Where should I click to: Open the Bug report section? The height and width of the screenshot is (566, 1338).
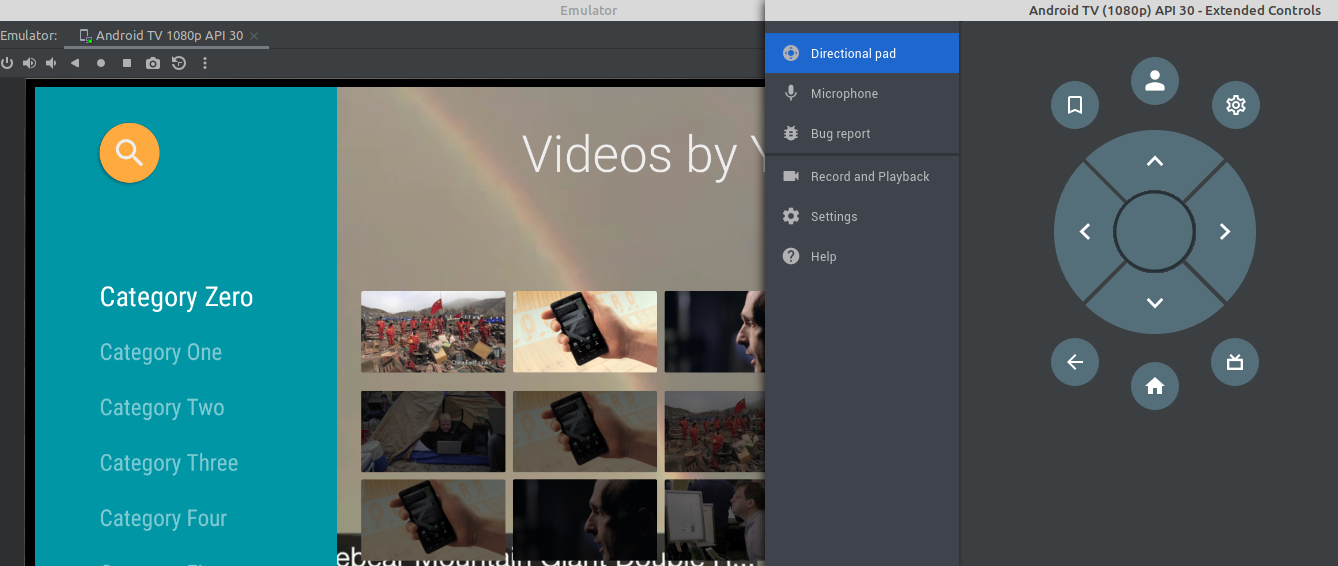[x=840, y=134]
